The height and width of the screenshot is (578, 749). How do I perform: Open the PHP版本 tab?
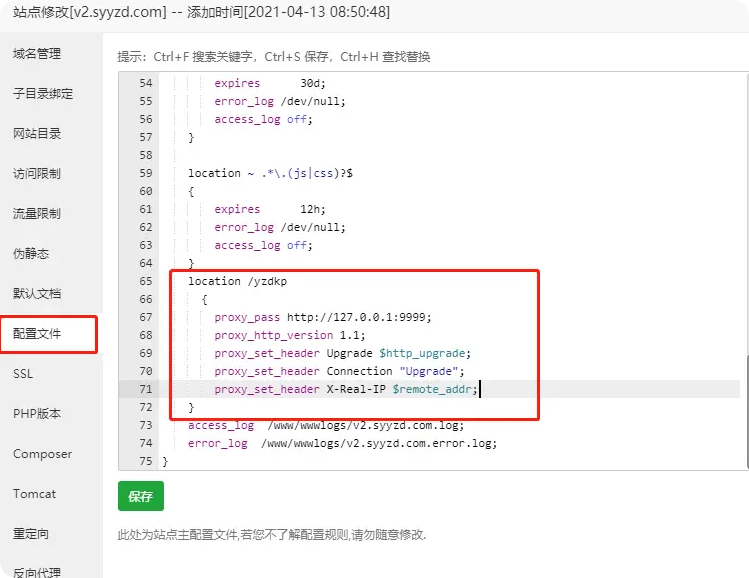pyautogui.click(x=37, y=414)
